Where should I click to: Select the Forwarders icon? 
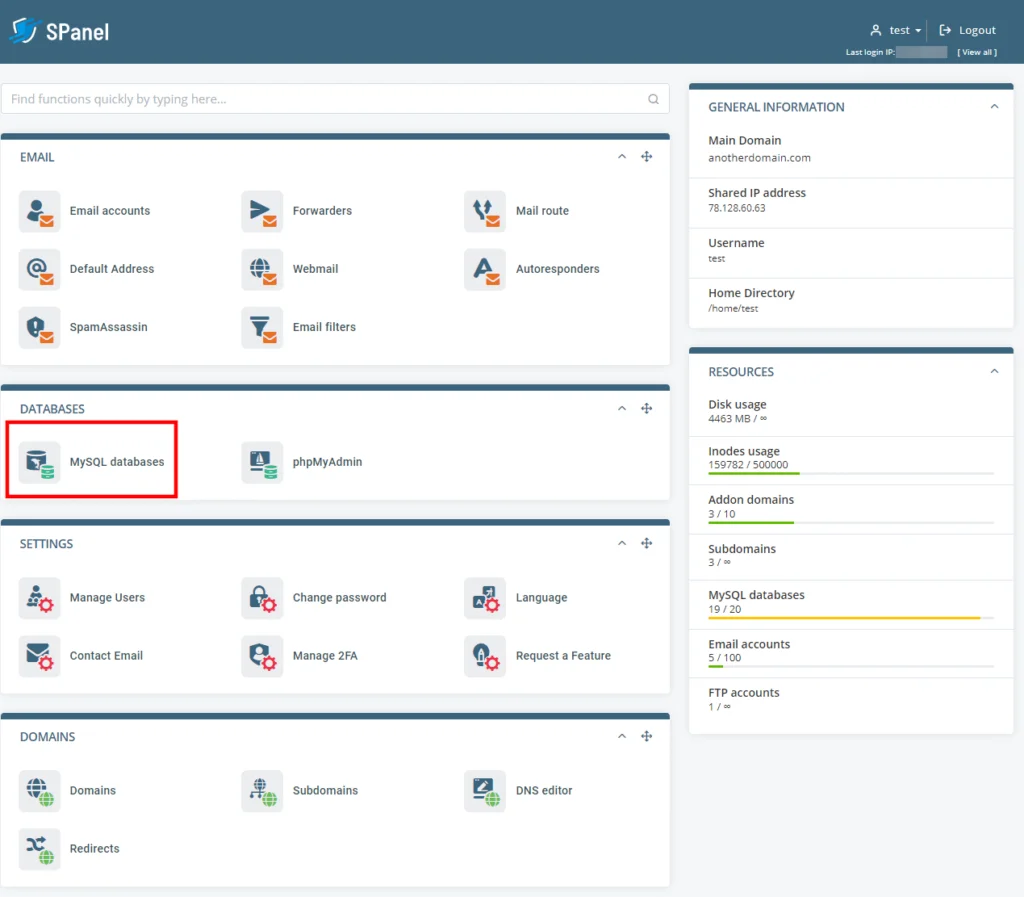coord(263,211)
